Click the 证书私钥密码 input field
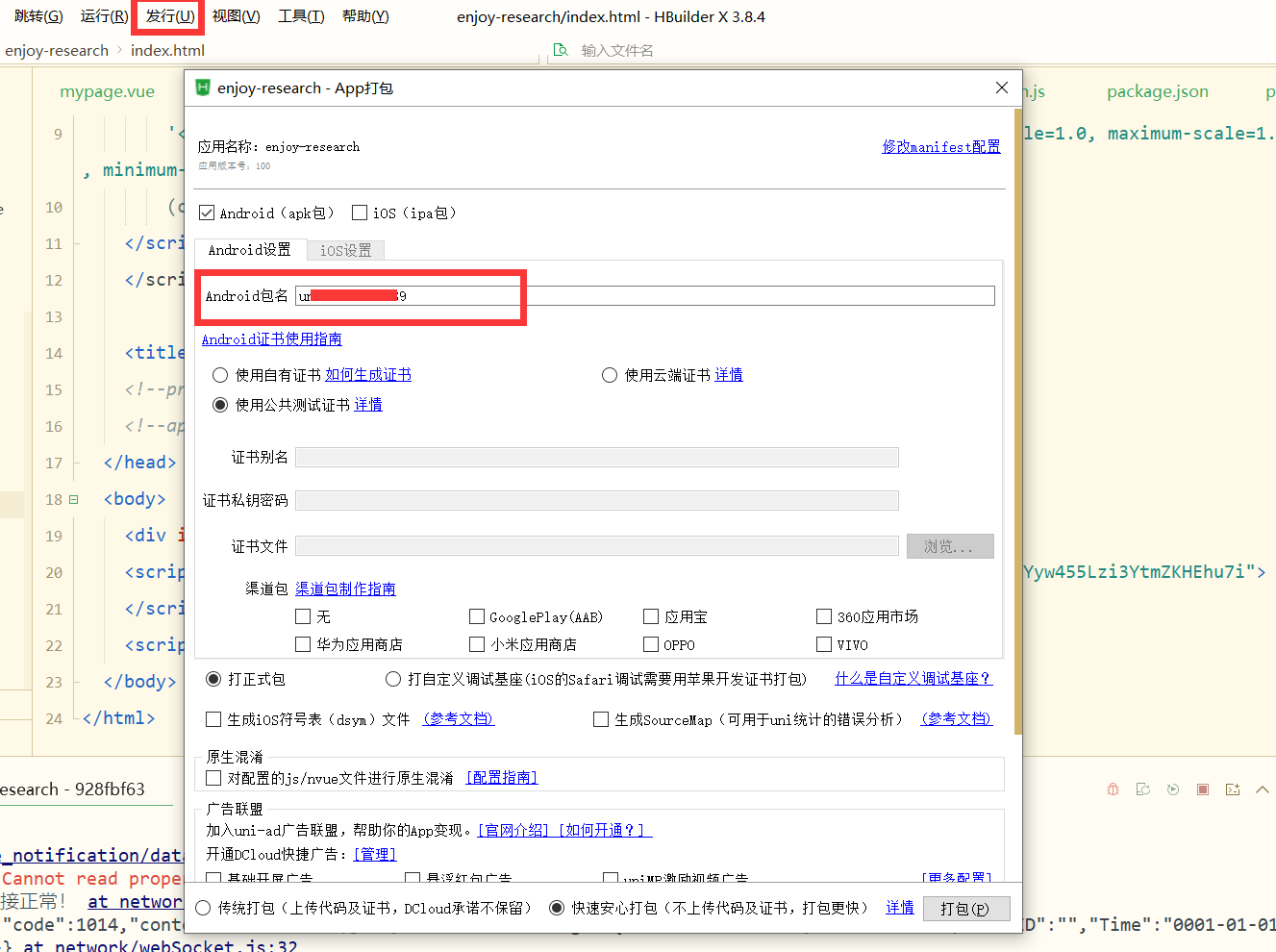Screen dimensions: 1276x952 pos(597,500)
